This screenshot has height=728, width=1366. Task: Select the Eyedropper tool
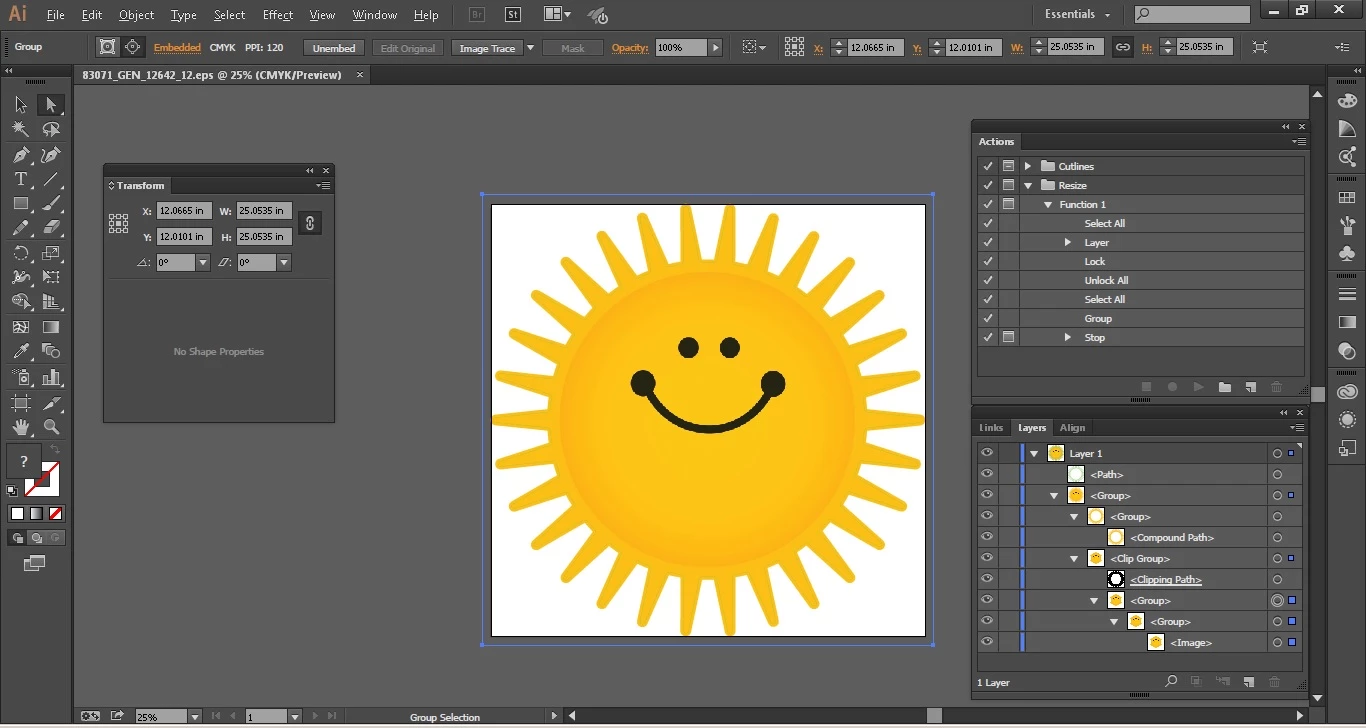coord(20,352)
